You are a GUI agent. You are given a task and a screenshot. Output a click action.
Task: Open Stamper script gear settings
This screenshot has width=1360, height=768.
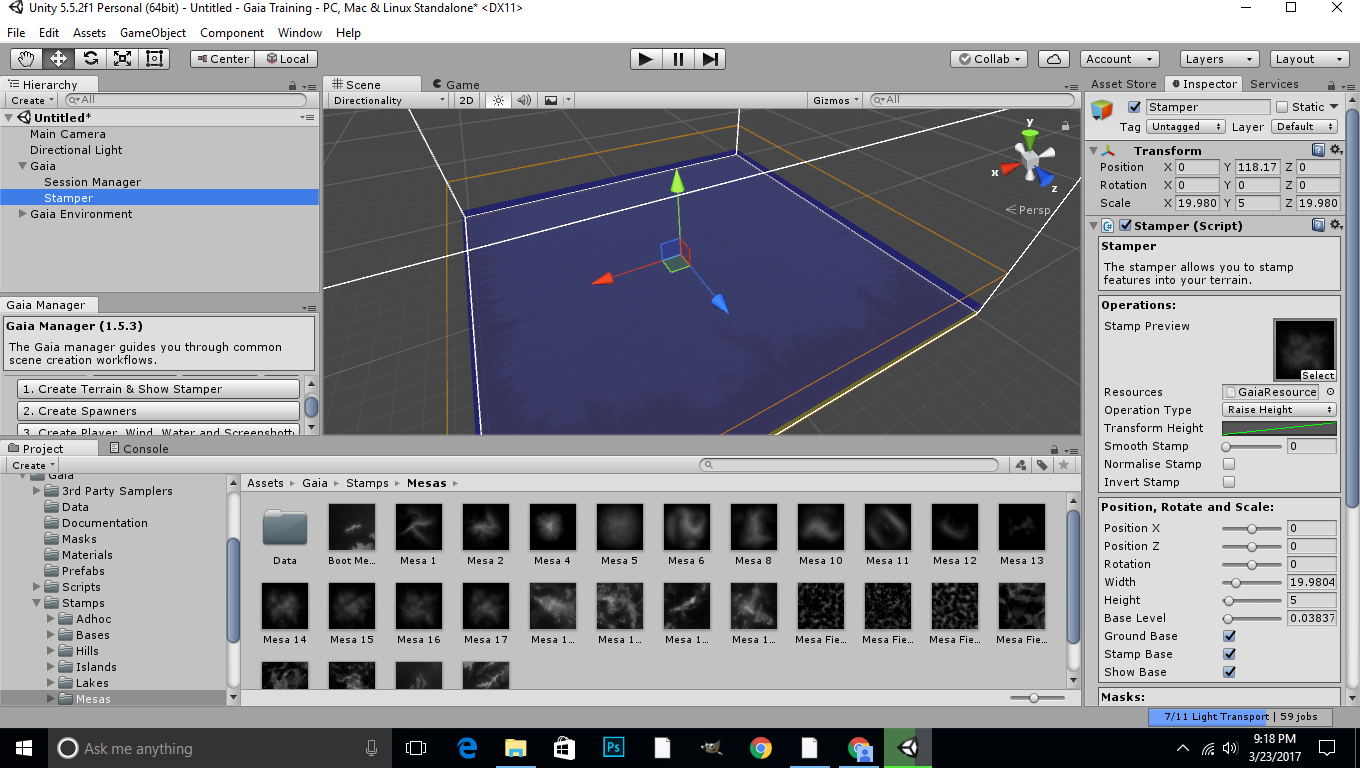[x=1334, y=226]
